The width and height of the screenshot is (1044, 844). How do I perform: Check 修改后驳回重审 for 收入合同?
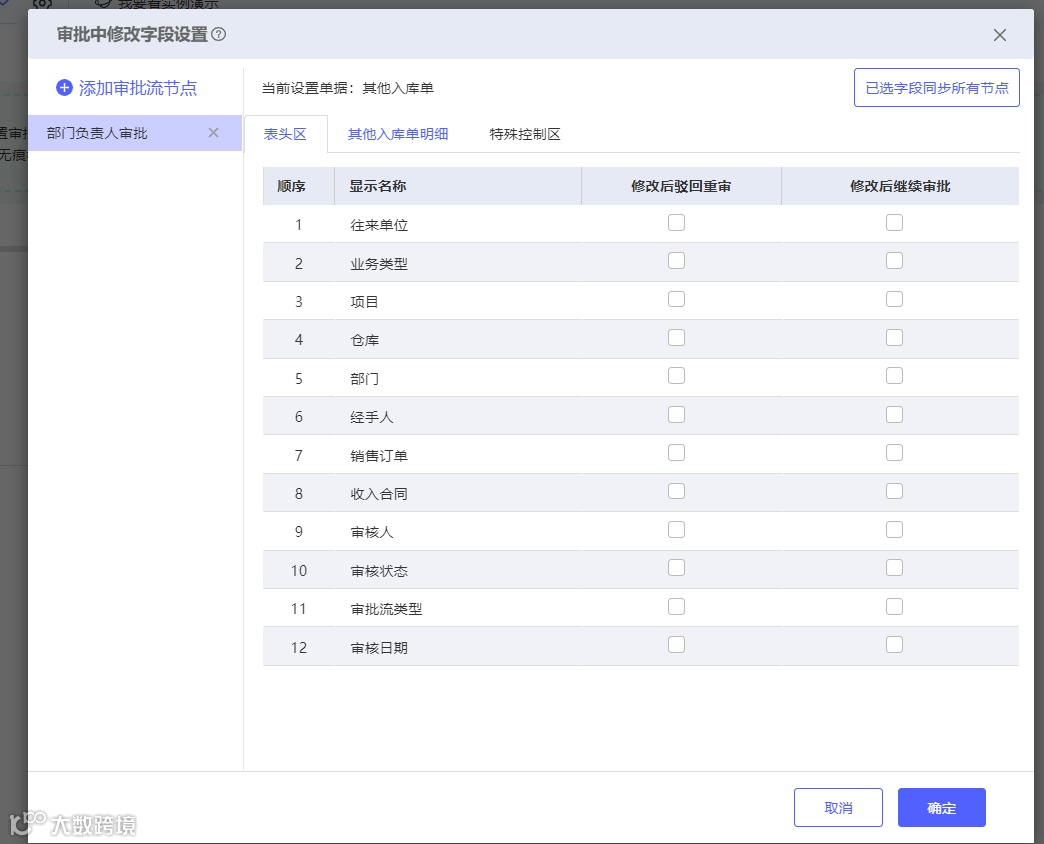click(676, 491)
